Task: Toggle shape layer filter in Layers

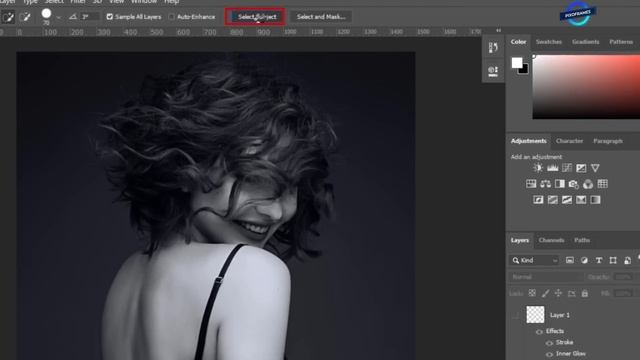Action: (x=613, y=260)
